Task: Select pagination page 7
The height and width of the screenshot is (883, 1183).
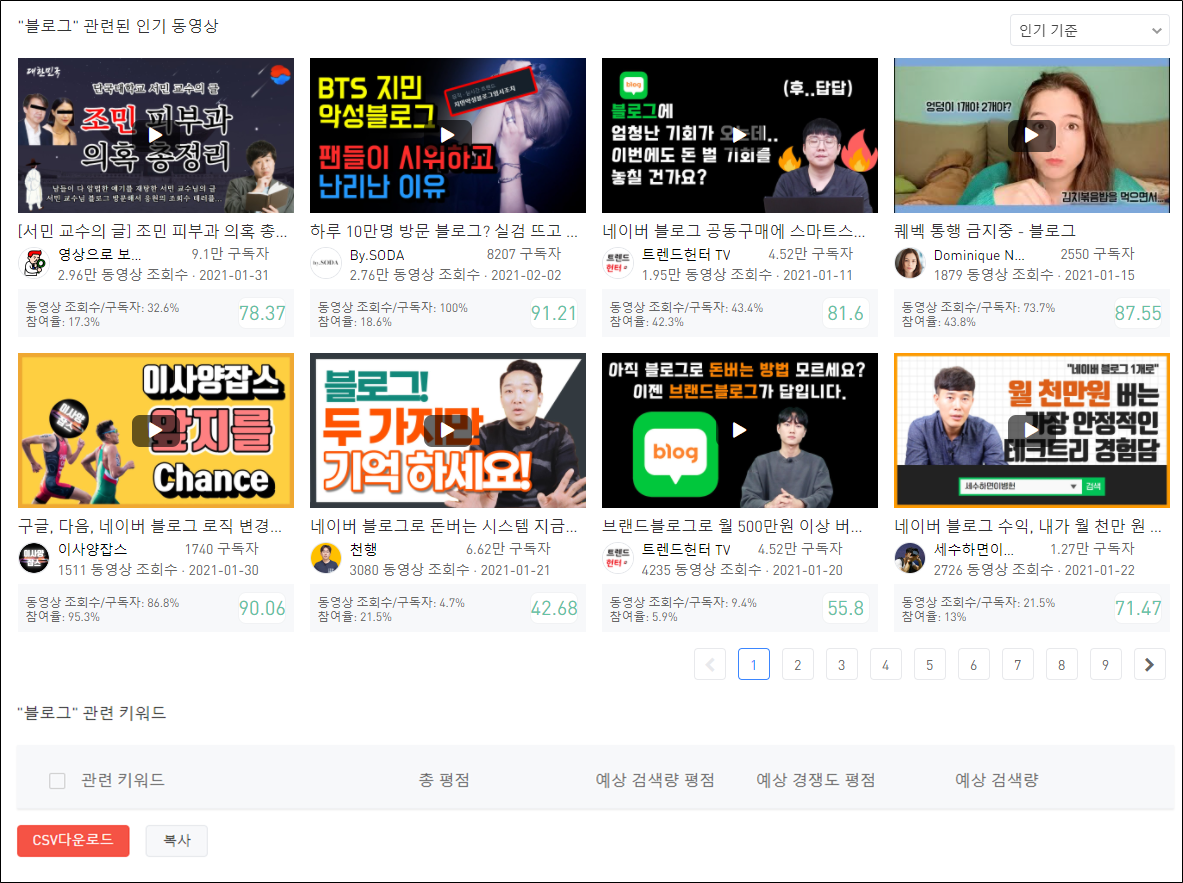Action: click(1018, 664)
